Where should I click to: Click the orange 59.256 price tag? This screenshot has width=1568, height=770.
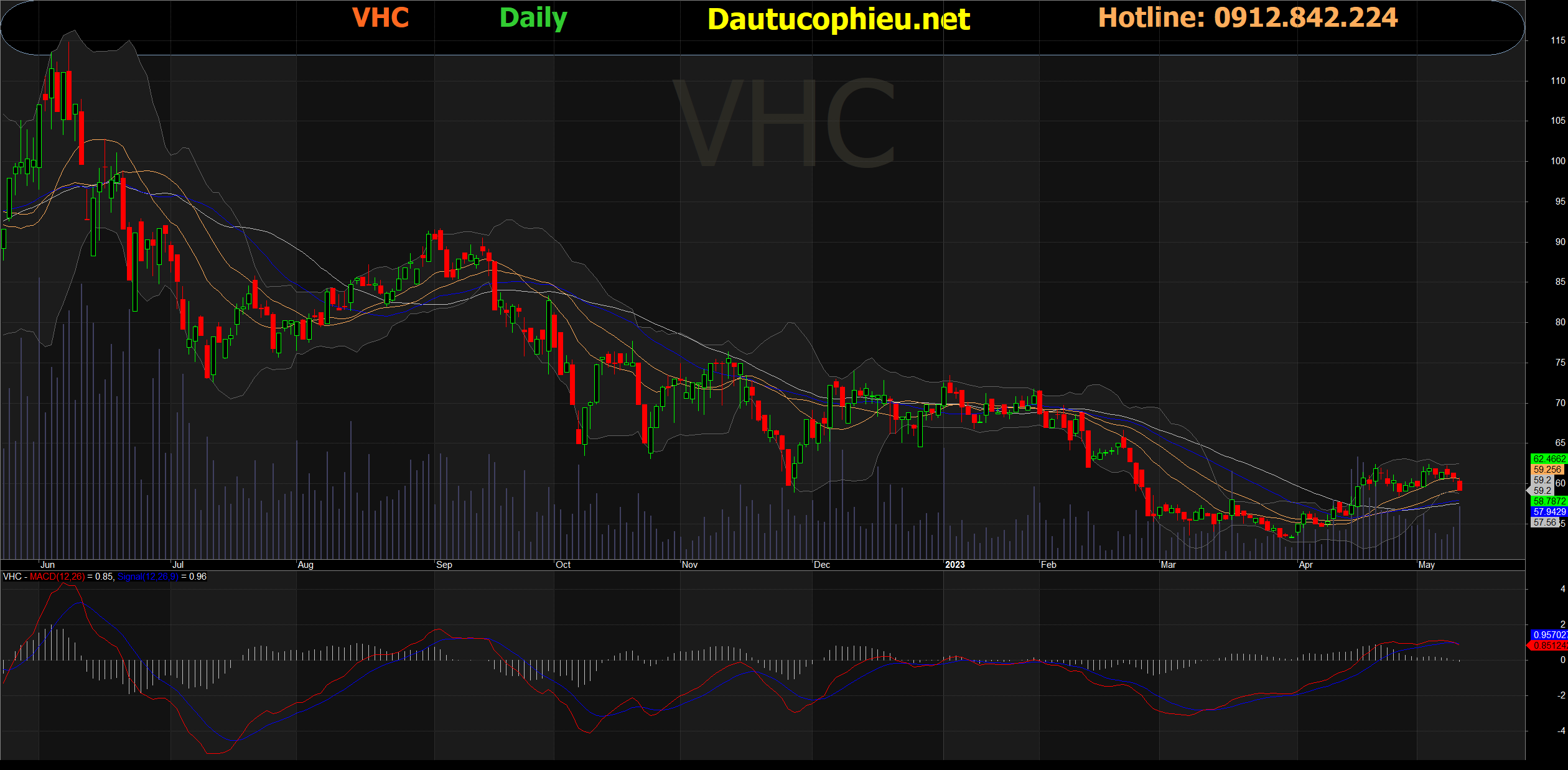point(1547,470)
